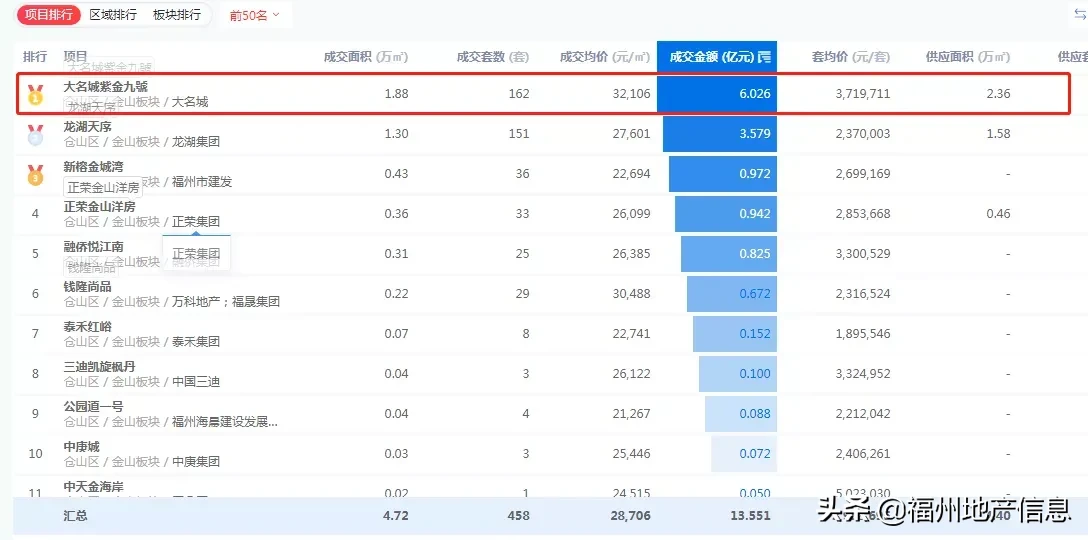Click the 0.942 成交金额 bar

(726, 214)
